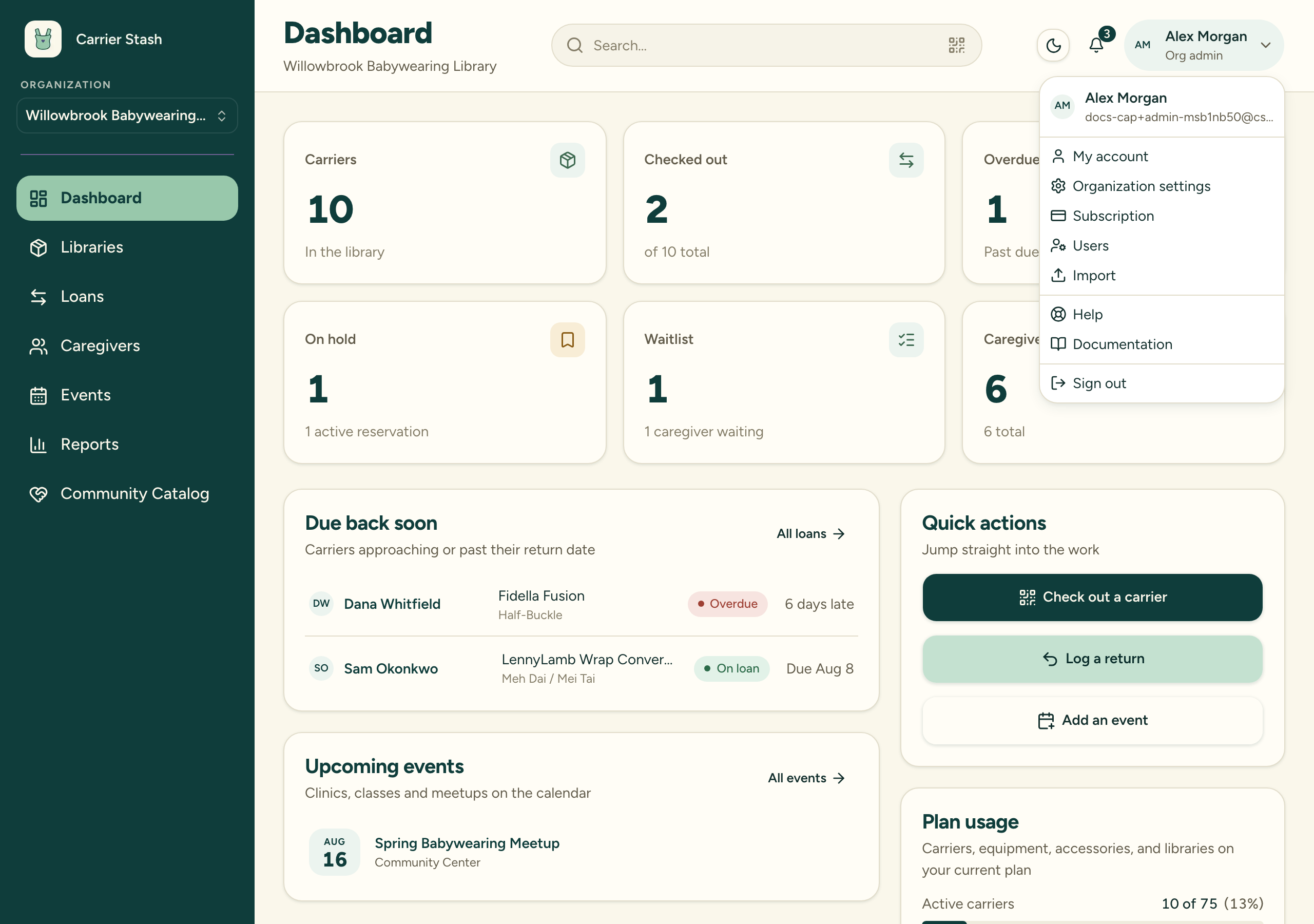Open Community Catalog in the sidebar
The image size is (1314, 924).
[127, 493]
